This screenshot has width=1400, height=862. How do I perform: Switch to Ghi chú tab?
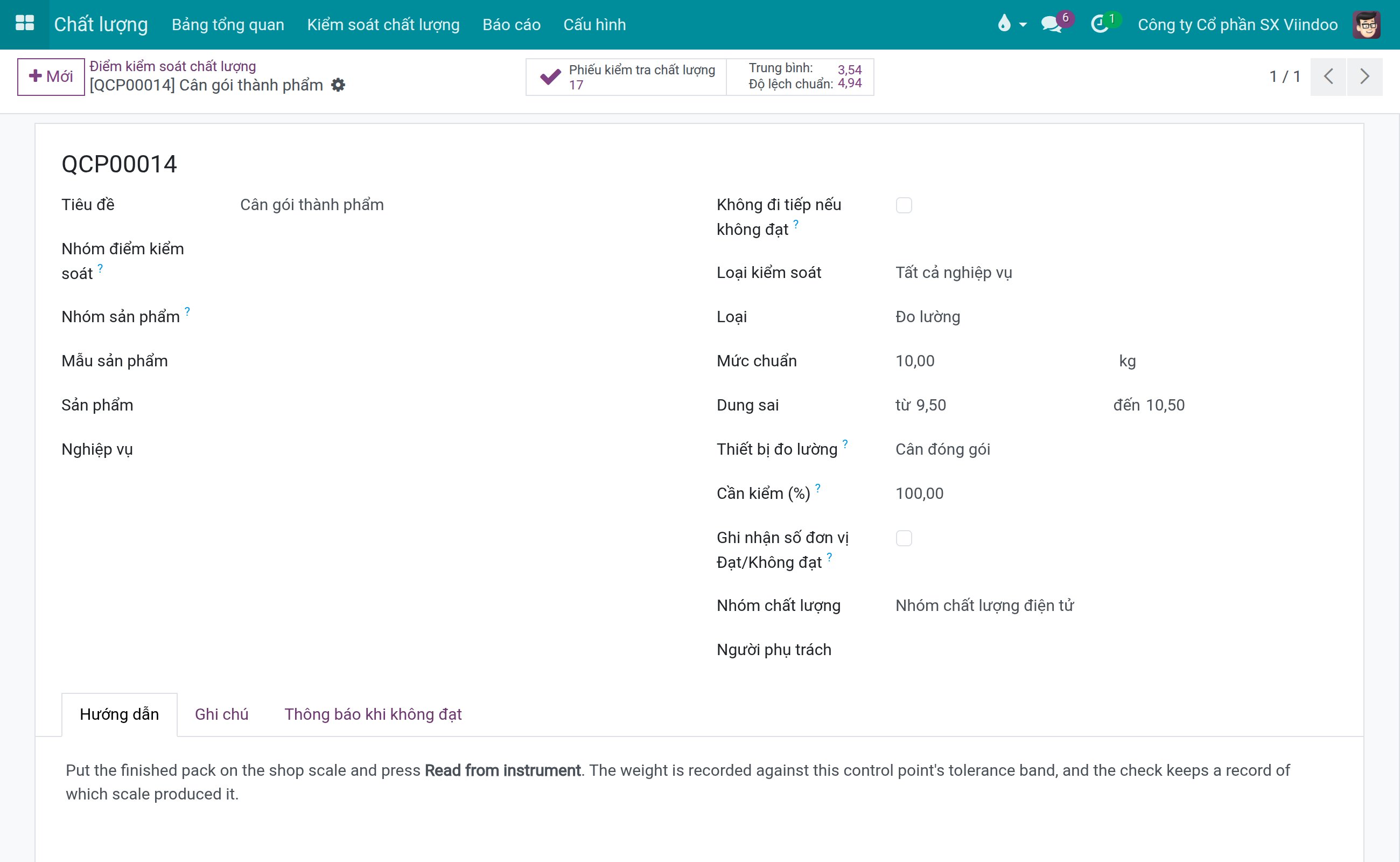pos(222,714)
